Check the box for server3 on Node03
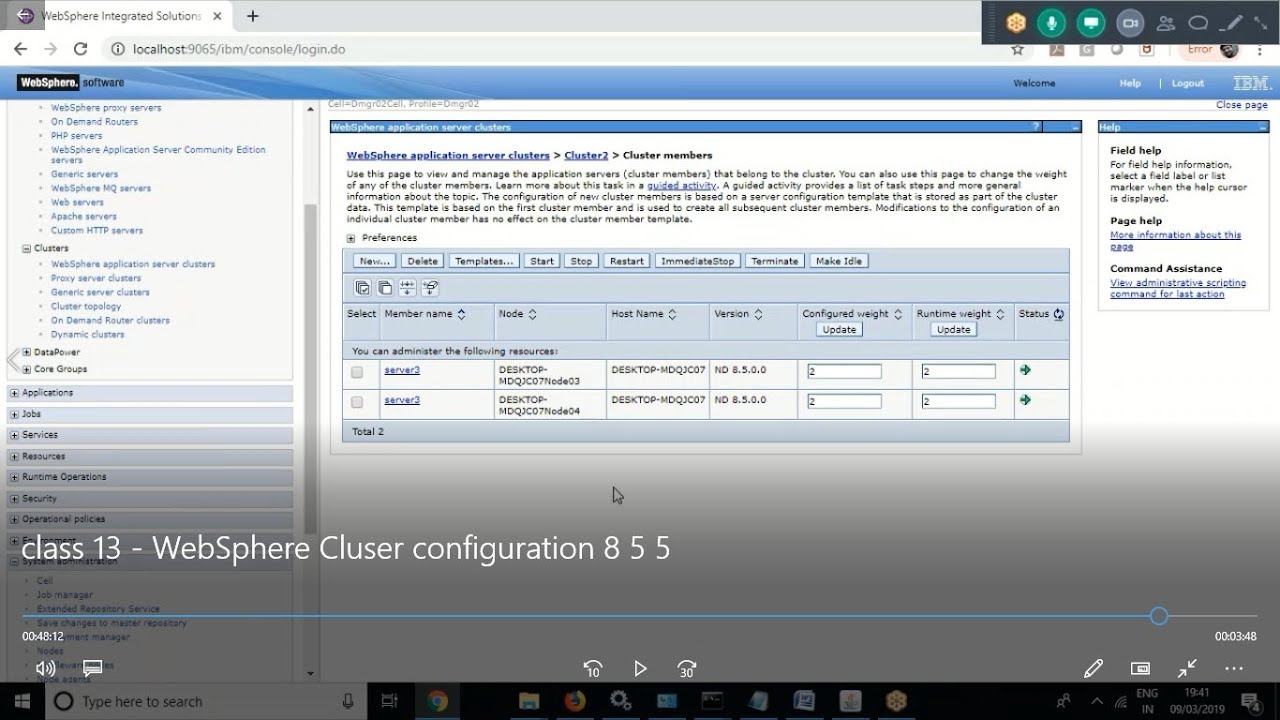Viewport: 1280px width, 720px height. pyautogui.click(x=357, y=372)
